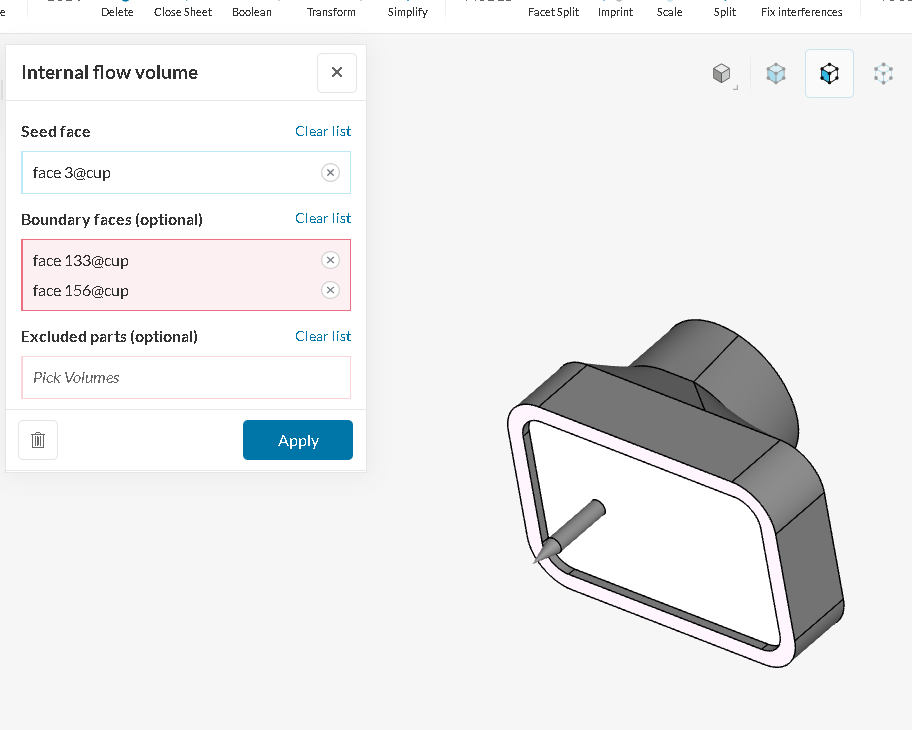This screenshot has height=730, width=912.
Task: Delete the internal flow volume operation
Action: [x=38, y=440]
